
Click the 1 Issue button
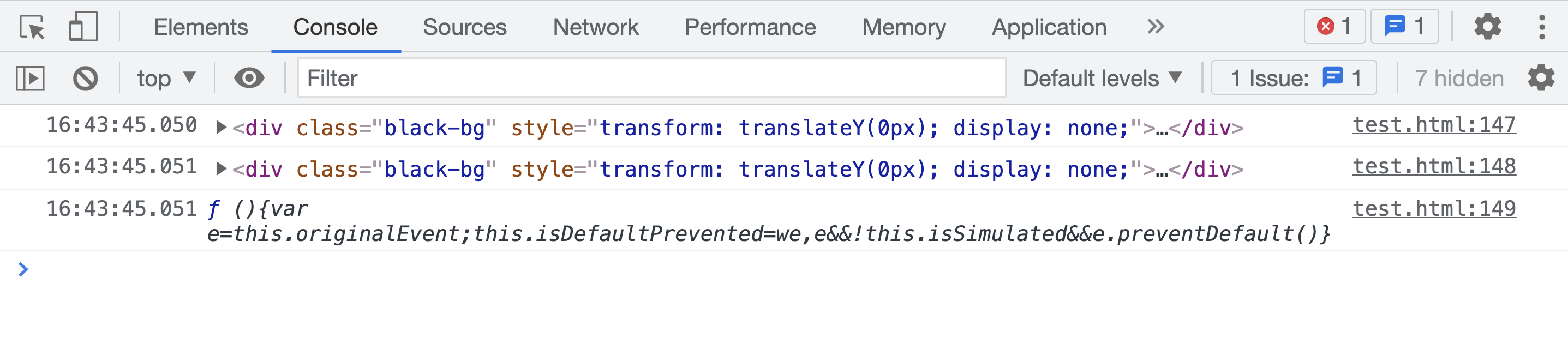coord(1294,79)
